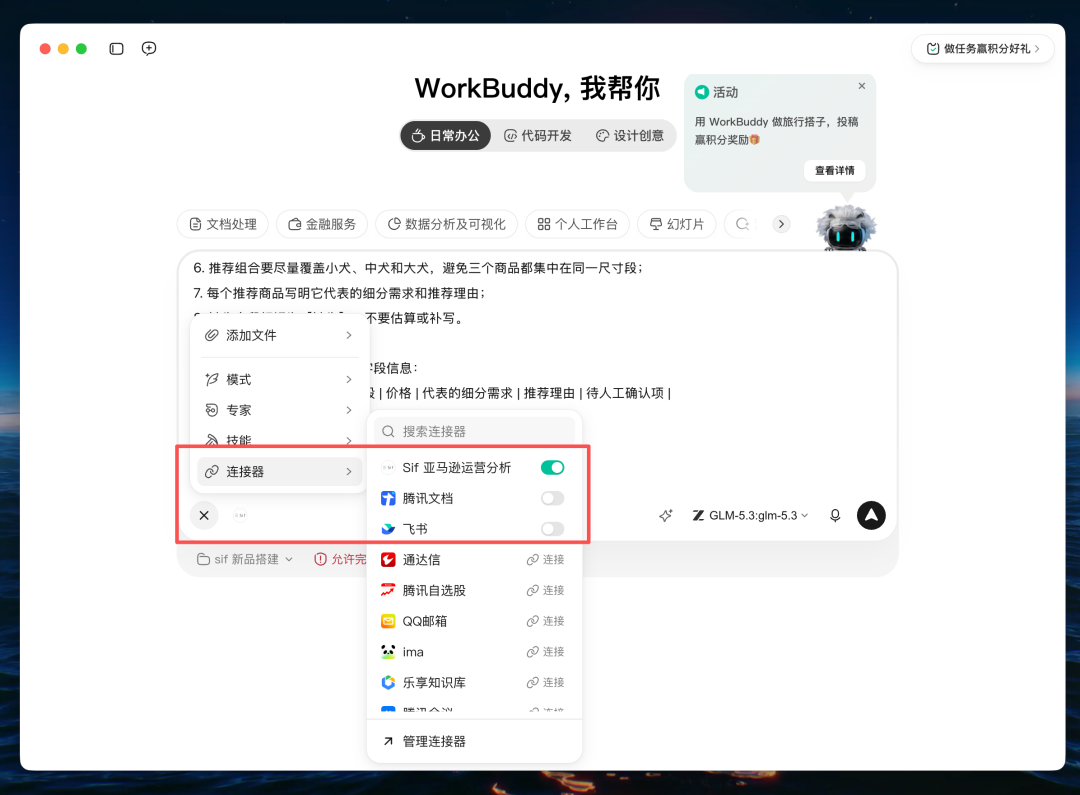Click the ima panda icon
Viewport: 1080px width, 795px height.
click(x=388, y=652)
